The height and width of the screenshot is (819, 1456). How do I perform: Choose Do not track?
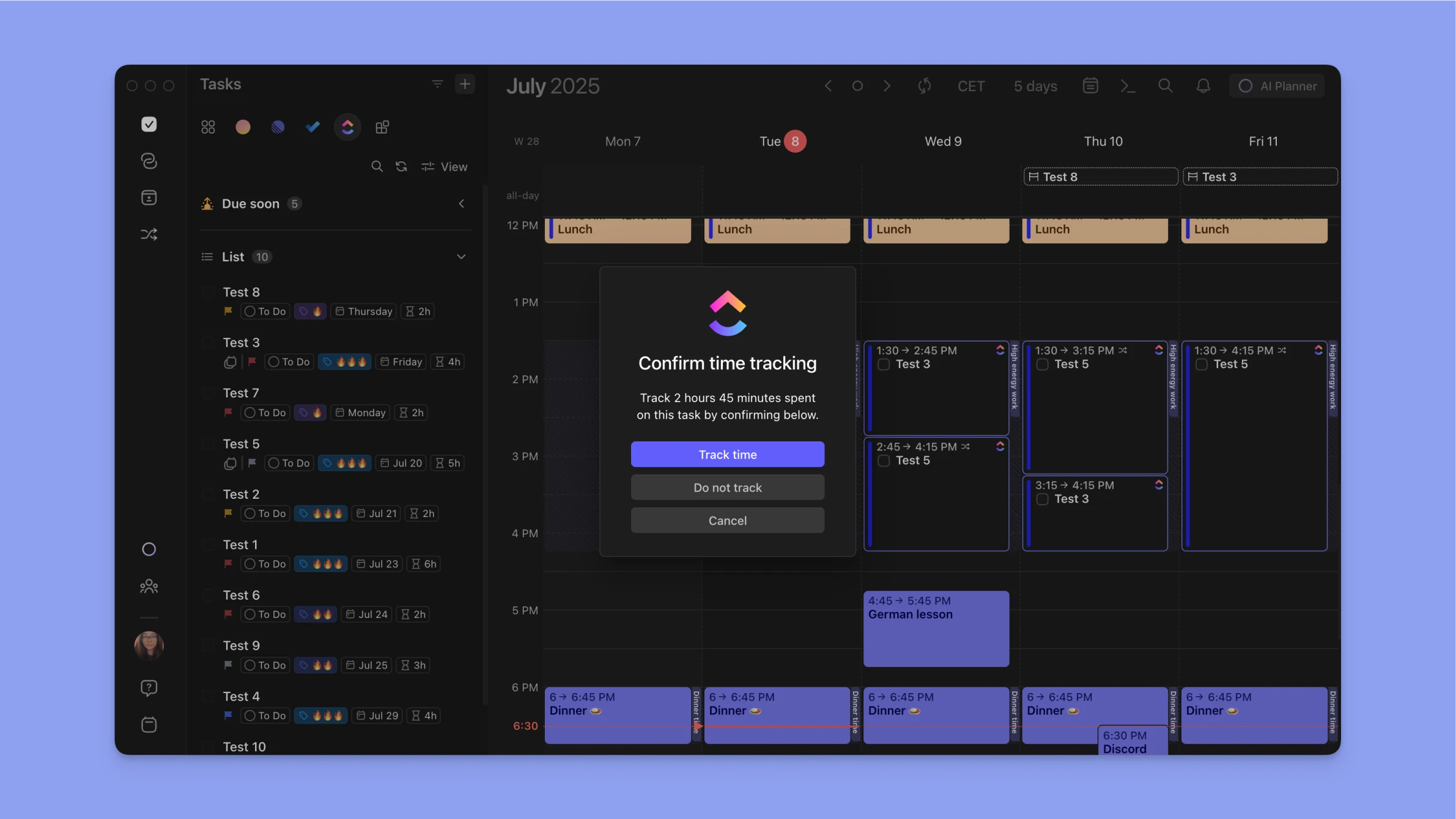pos(728,487)
